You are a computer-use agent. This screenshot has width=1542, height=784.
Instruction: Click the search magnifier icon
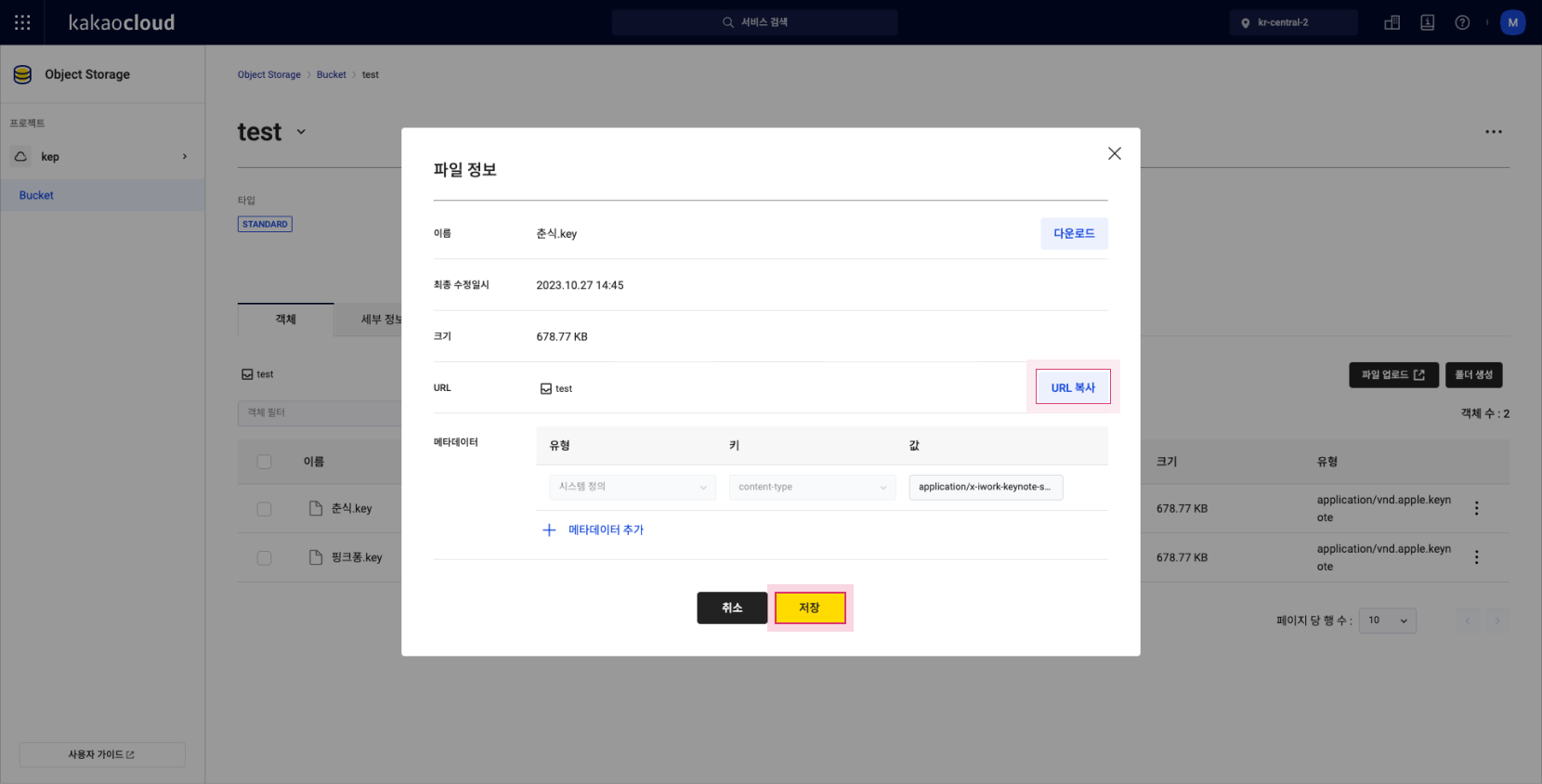728,22
